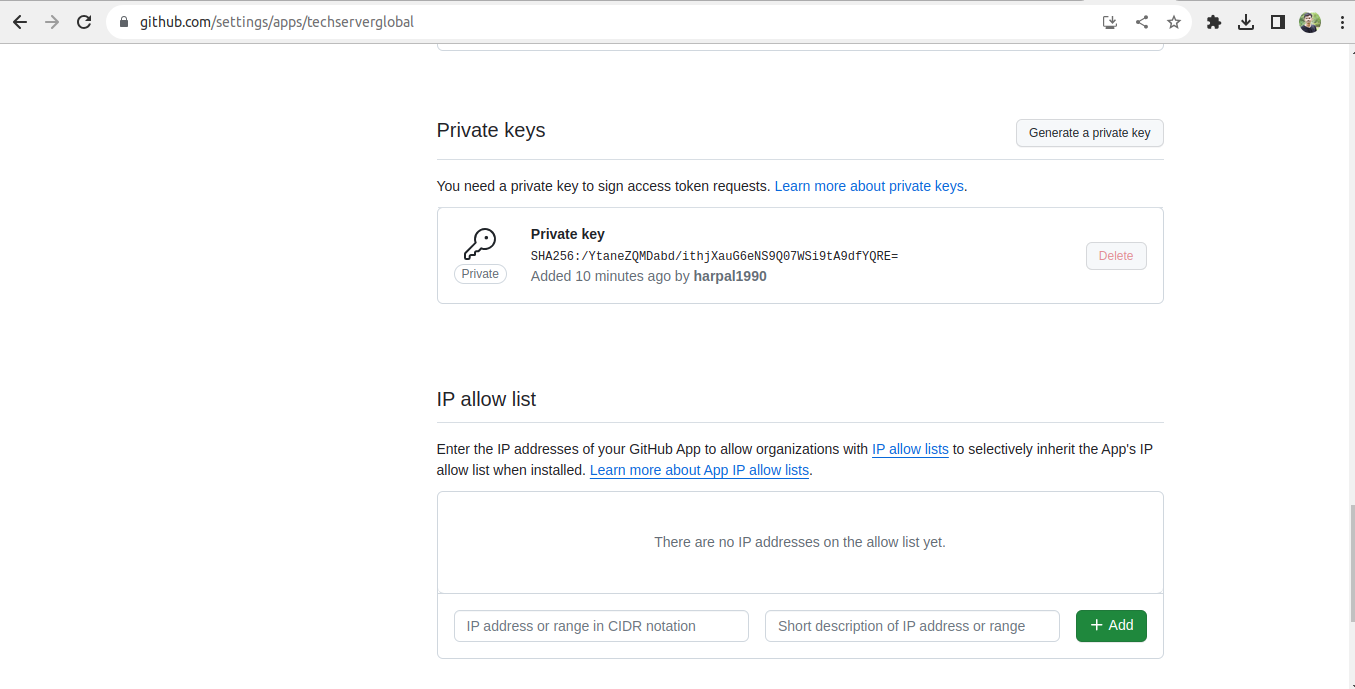Open the IP allow lists link
The width and height of the screenshot is (1355, 689).
coord(910,449)
